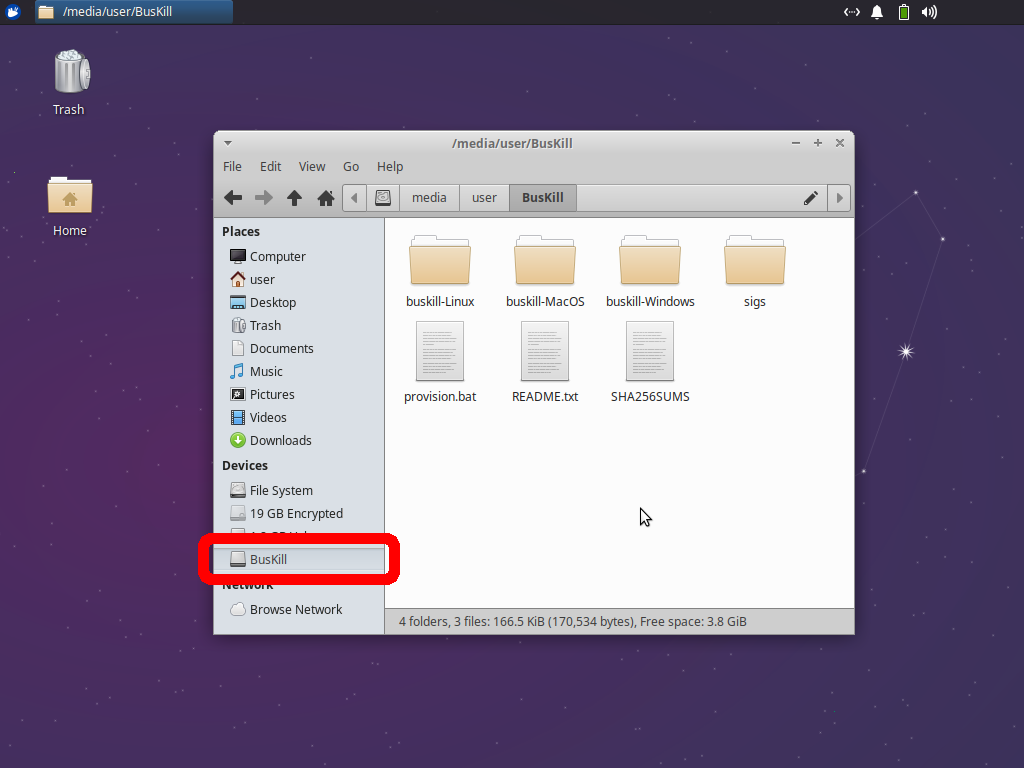Select the README.txt file icon
The width and height of the screenshot is (1024, 768).
point(545,351)
